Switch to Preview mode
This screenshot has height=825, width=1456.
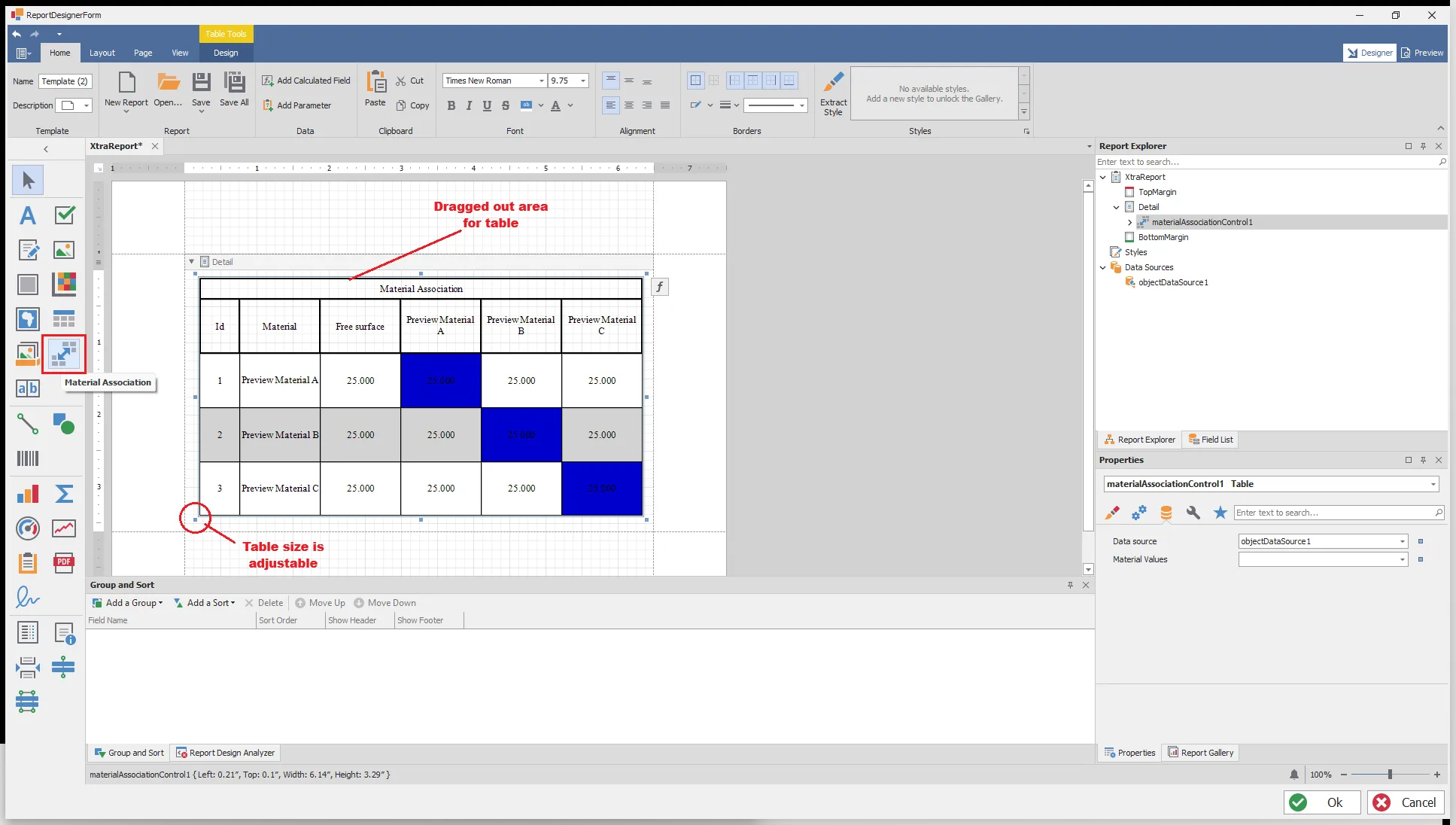click(x=1422, y=53)
